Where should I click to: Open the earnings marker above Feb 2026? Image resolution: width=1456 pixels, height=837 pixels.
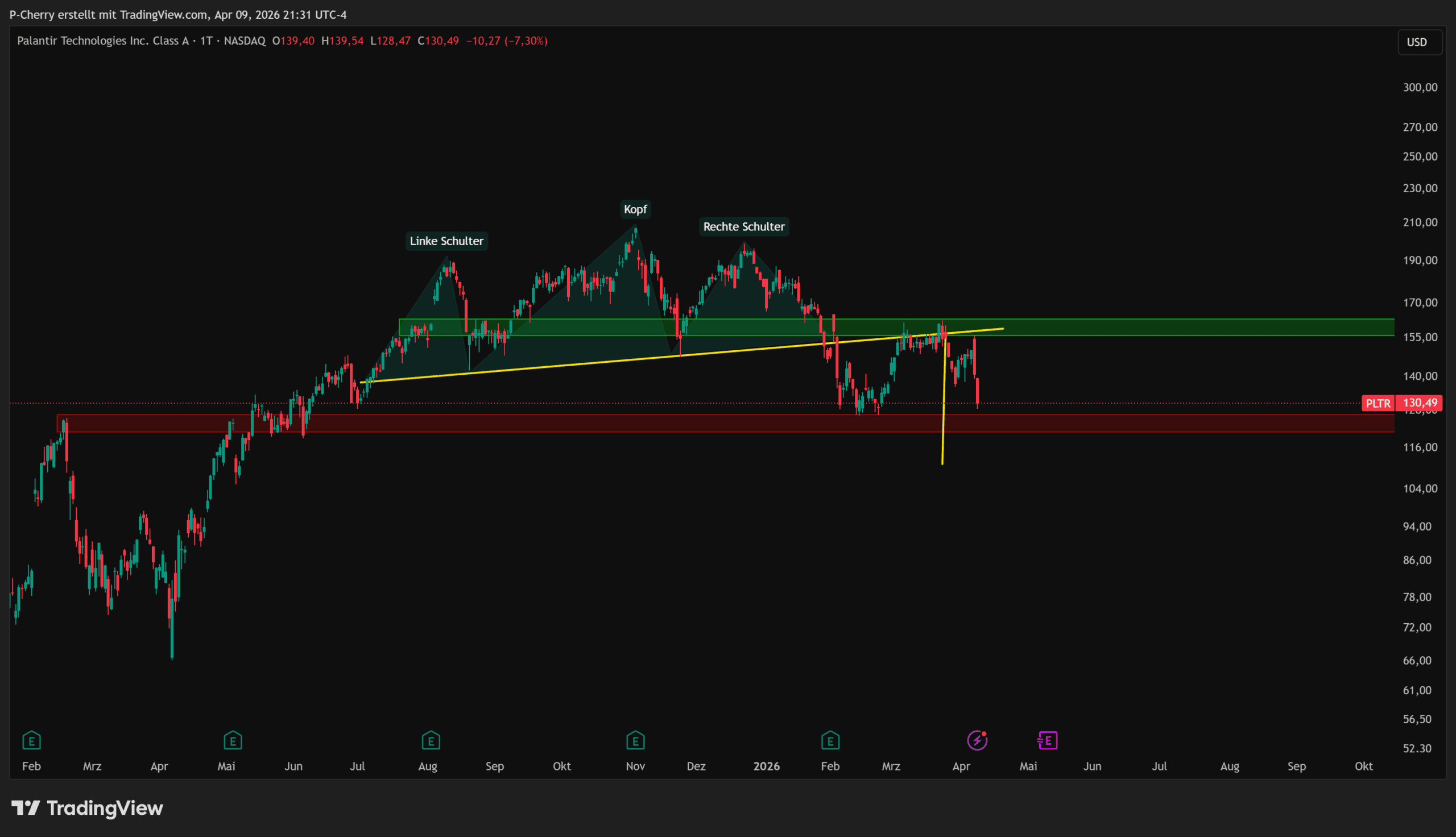[830, 740]
